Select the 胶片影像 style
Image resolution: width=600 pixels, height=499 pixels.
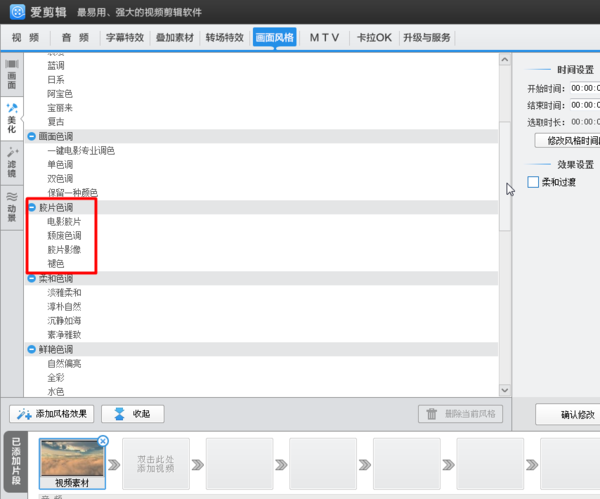point(64,250)
